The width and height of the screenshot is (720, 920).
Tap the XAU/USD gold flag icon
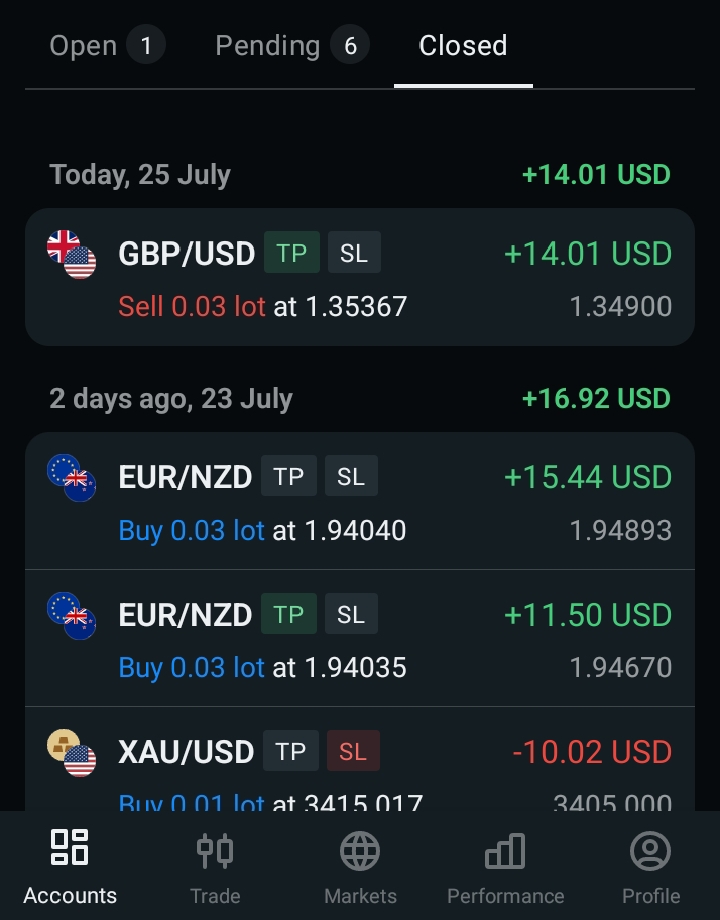(72, 753)
